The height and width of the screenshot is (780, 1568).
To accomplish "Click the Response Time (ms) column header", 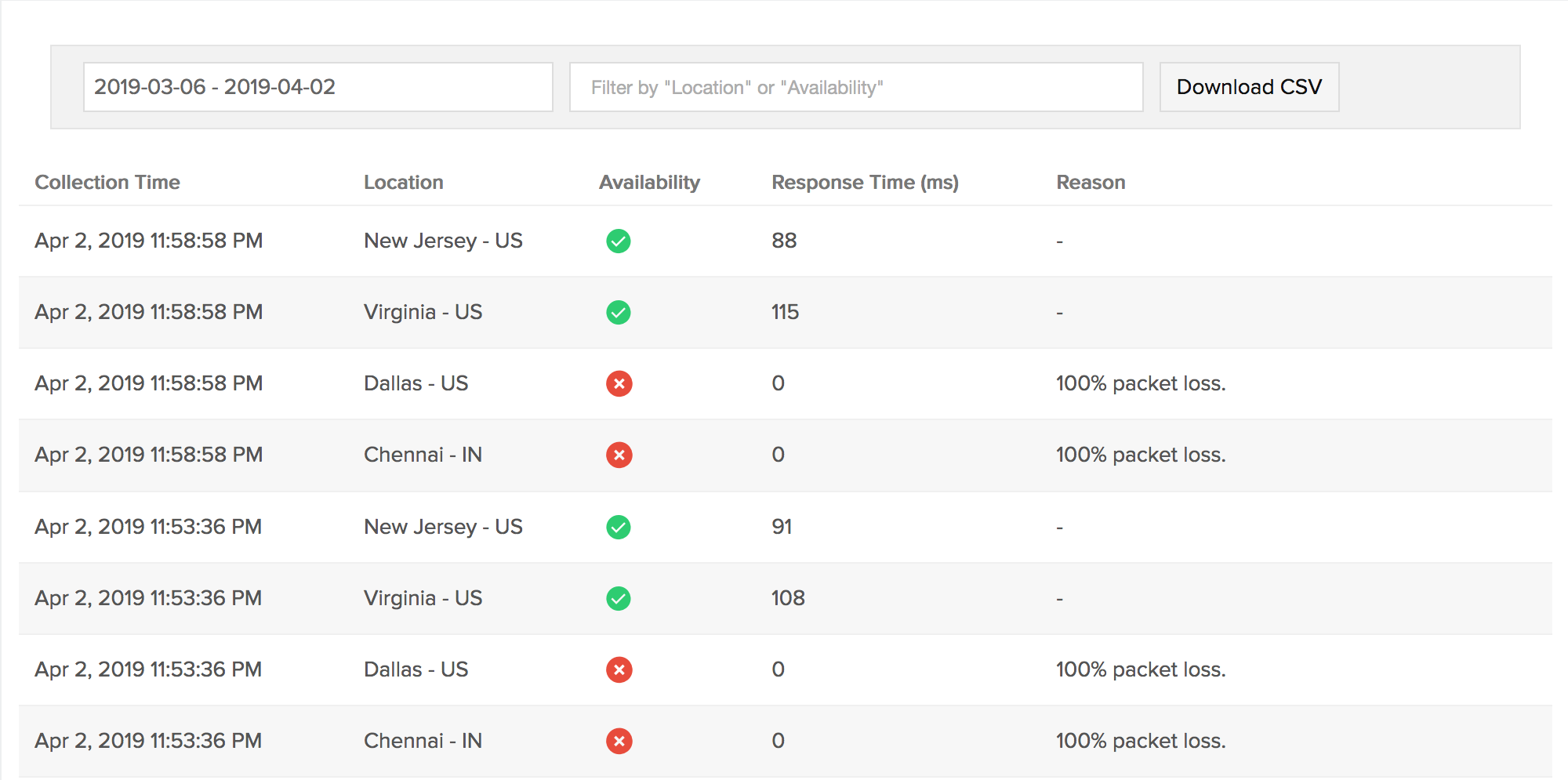I will [x=865, y=182].
